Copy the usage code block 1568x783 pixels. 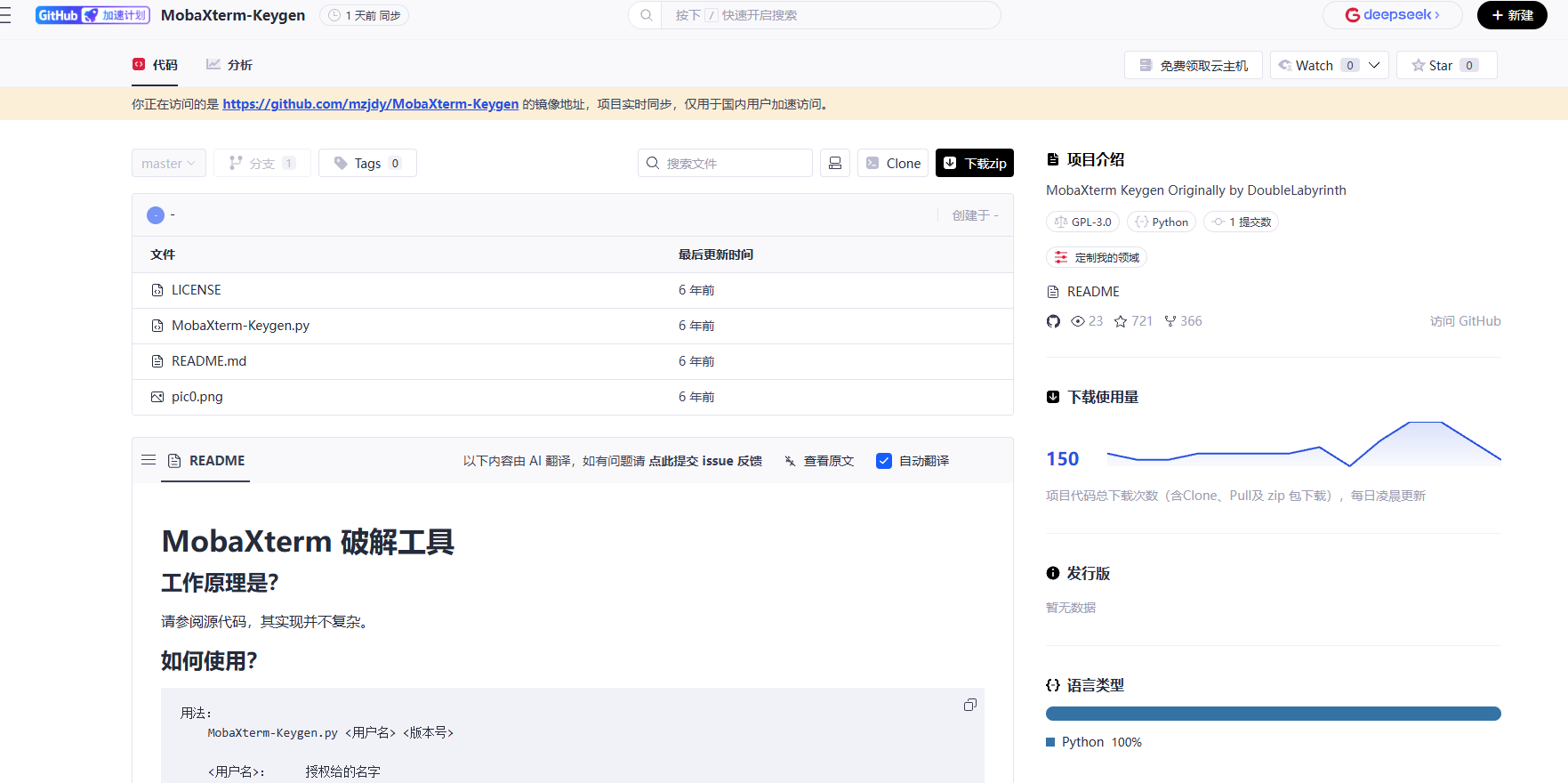970,705
